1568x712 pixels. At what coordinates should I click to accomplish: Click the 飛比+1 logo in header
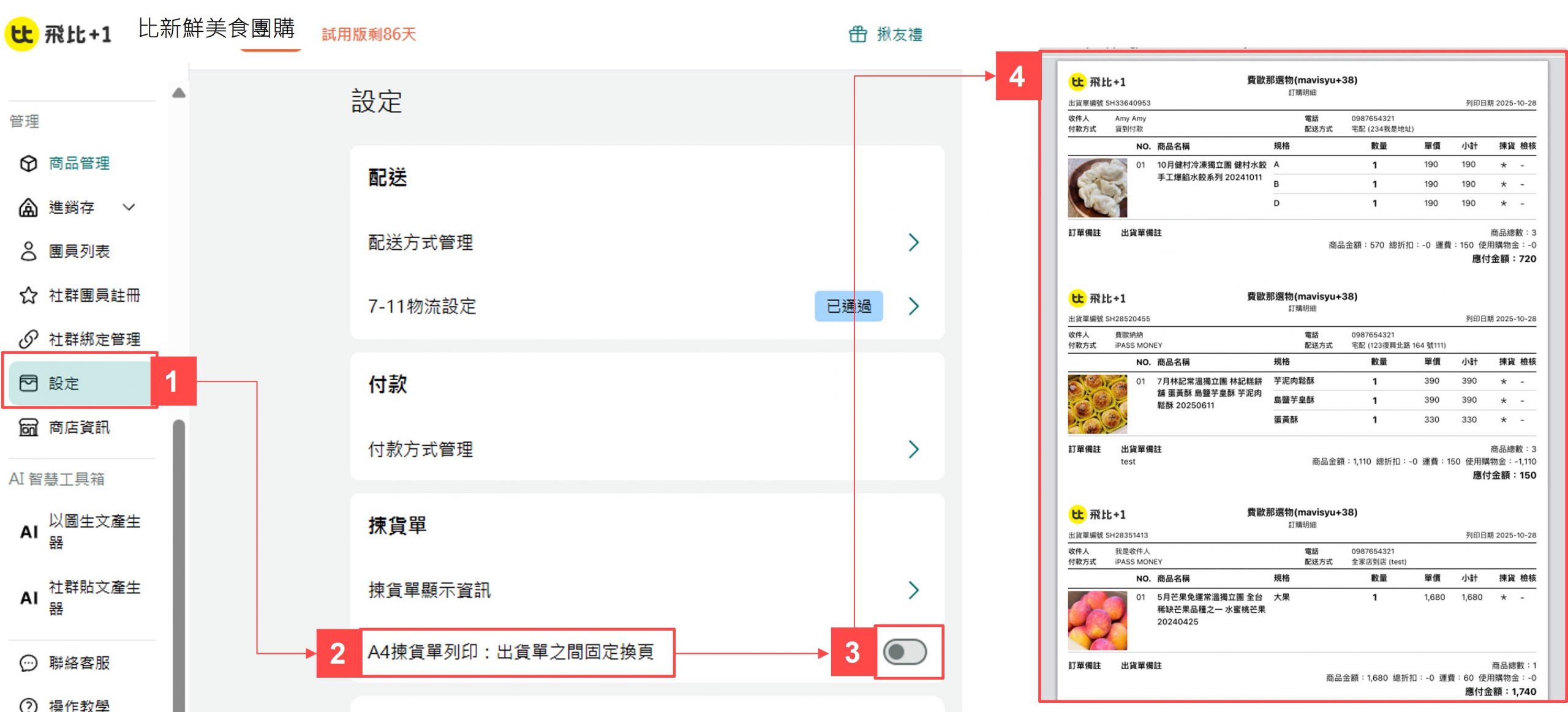59,34
